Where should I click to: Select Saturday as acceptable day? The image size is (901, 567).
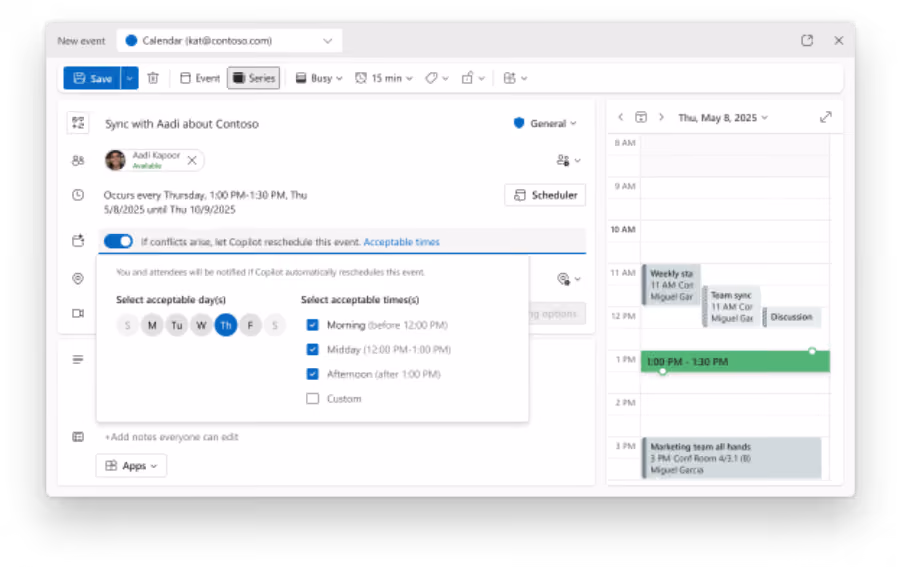[275, 326]
